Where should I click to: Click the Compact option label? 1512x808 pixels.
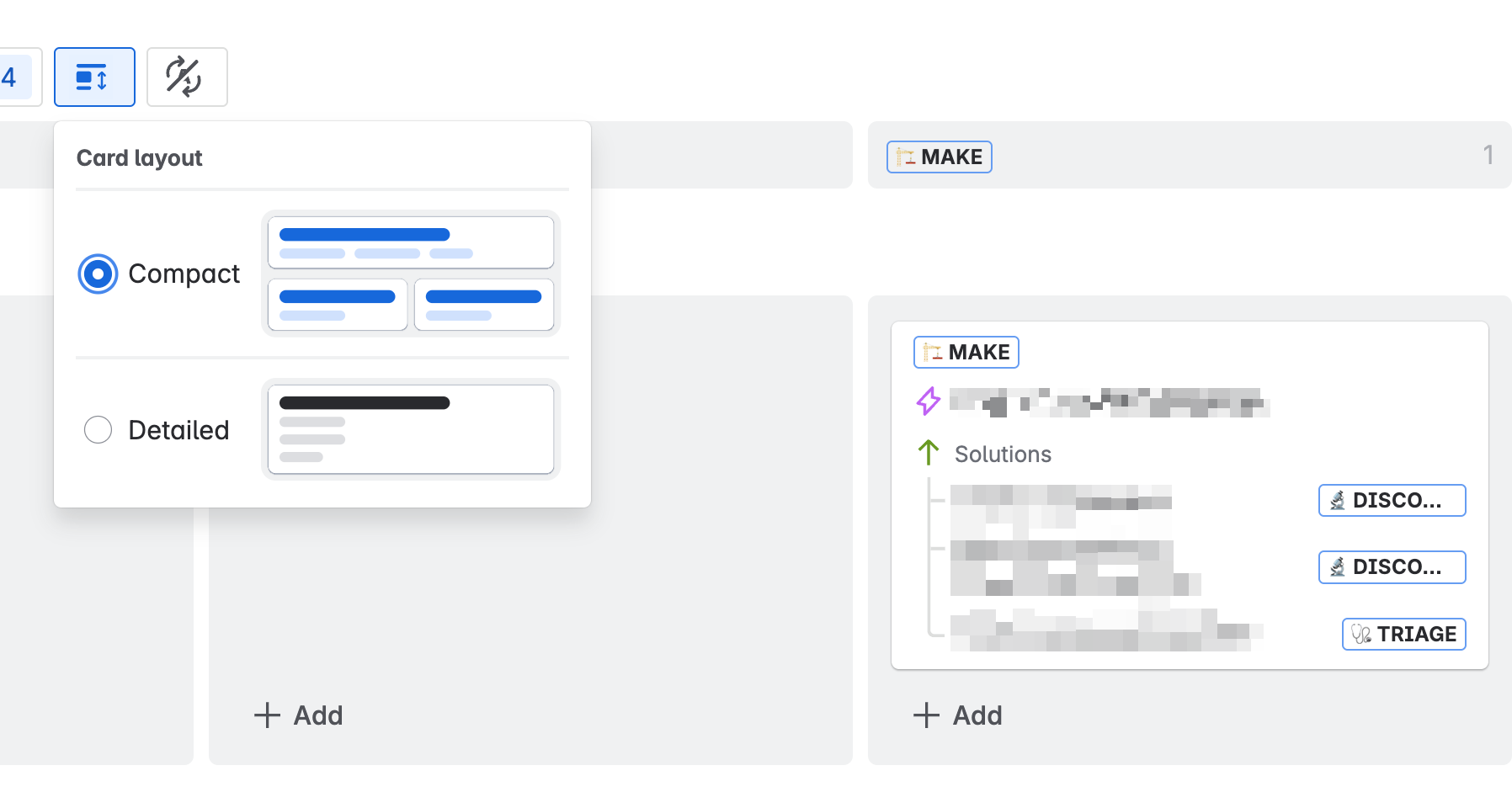[184, 274]
